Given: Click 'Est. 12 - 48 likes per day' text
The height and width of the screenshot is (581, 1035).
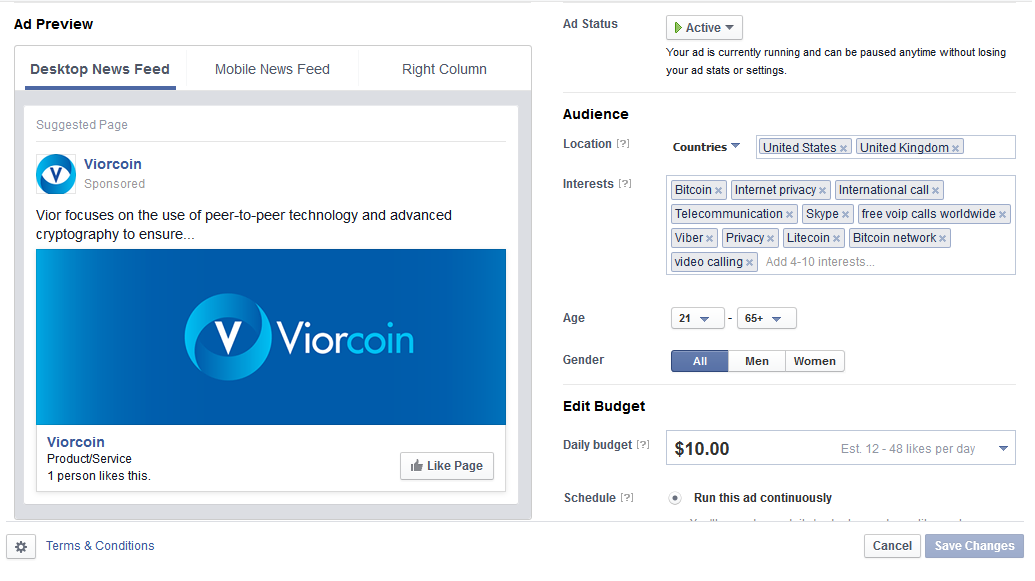Looking at the screenshot, I should tap(908, 449).
